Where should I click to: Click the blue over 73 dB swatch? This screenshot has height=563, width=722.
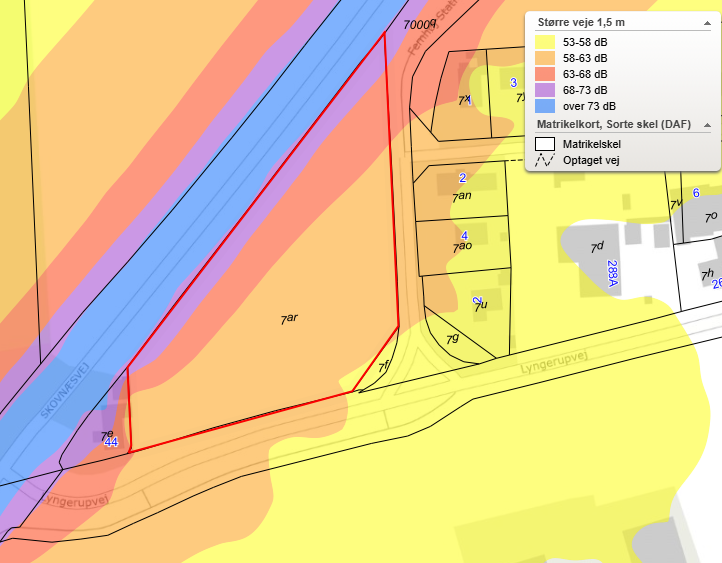click(x=545, y=106)
